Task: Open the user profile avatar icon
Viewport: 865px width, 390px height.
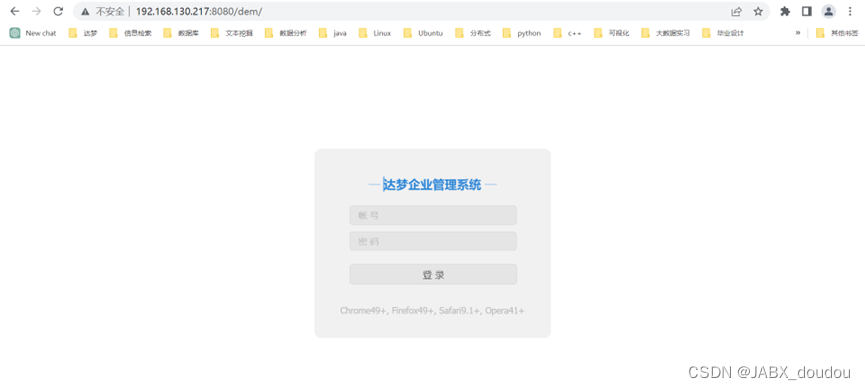Action: (x=828, y=11)
